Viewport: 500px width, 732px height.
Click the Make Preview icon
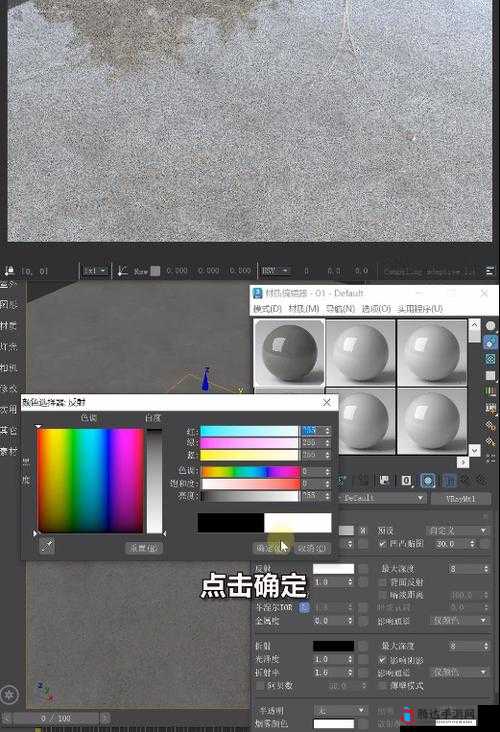(490, 409)
